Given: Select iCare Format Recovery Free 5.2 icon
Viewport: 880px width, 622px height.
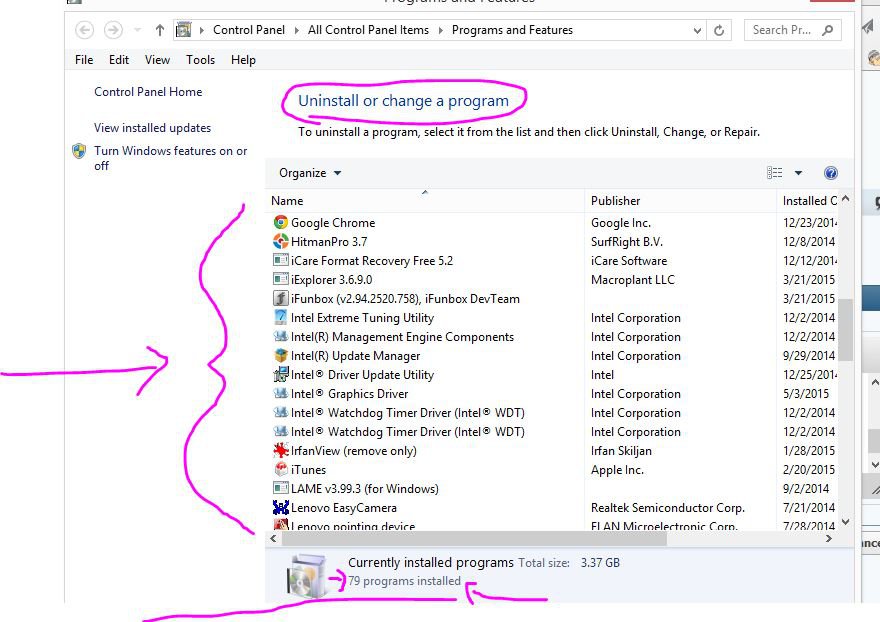Looking at the screenshot, I should click(281, 260).
